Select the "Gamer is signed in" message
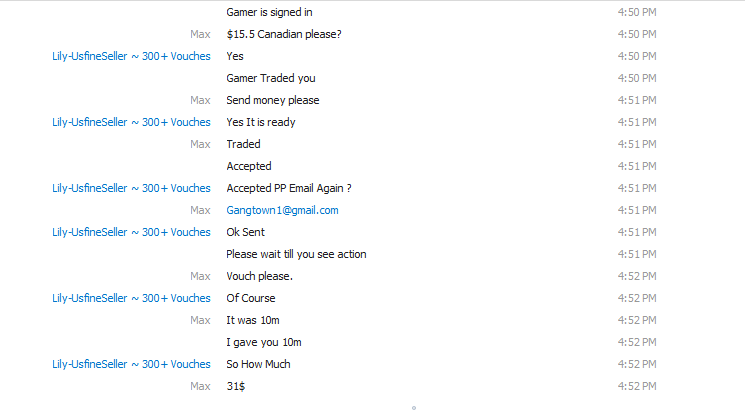Screen dimensions: 745x410 click(x=269, y=12)
